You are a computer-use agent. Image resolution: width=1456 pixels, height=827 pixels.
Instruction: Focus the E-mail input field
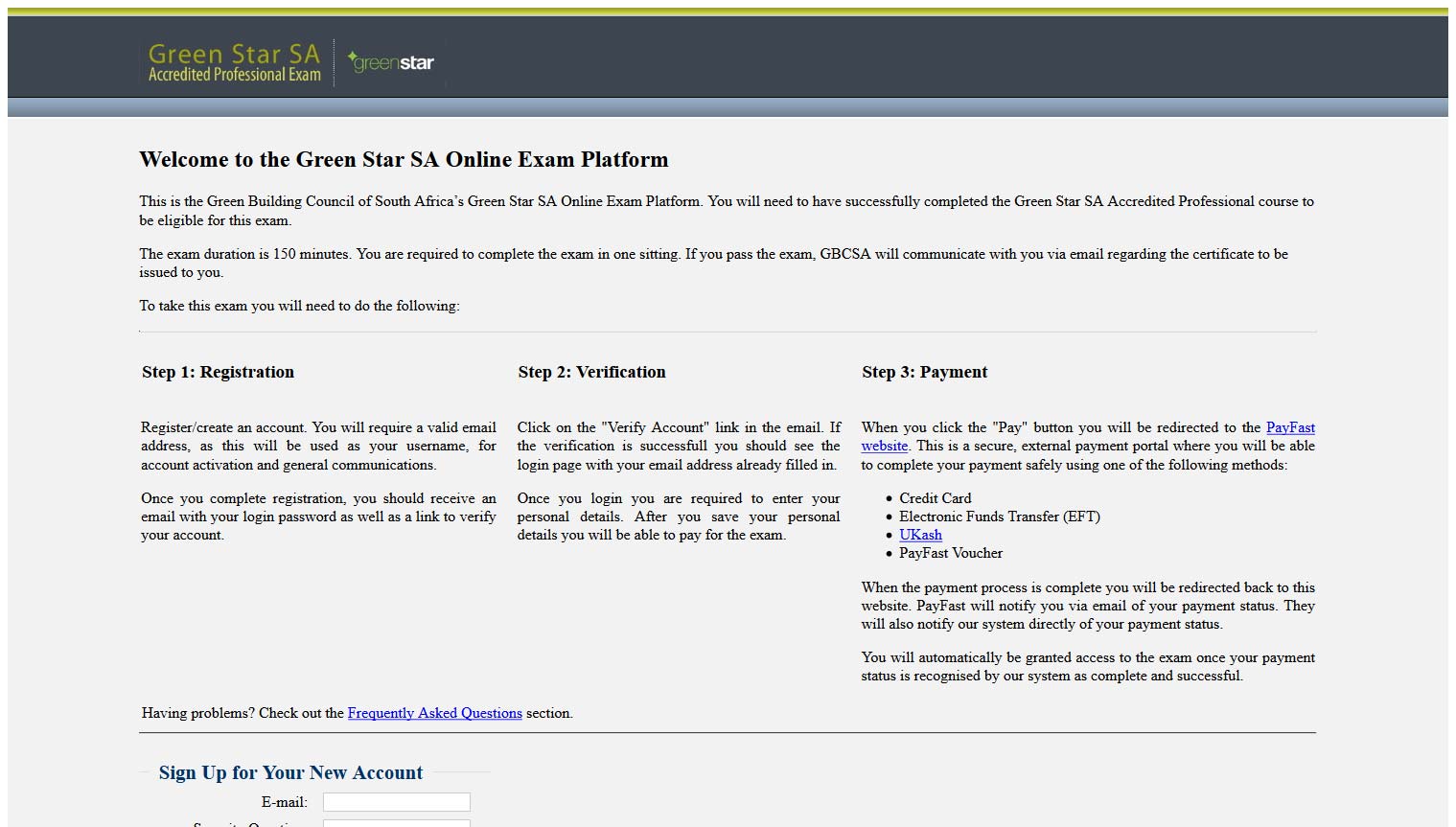(397, 802)
